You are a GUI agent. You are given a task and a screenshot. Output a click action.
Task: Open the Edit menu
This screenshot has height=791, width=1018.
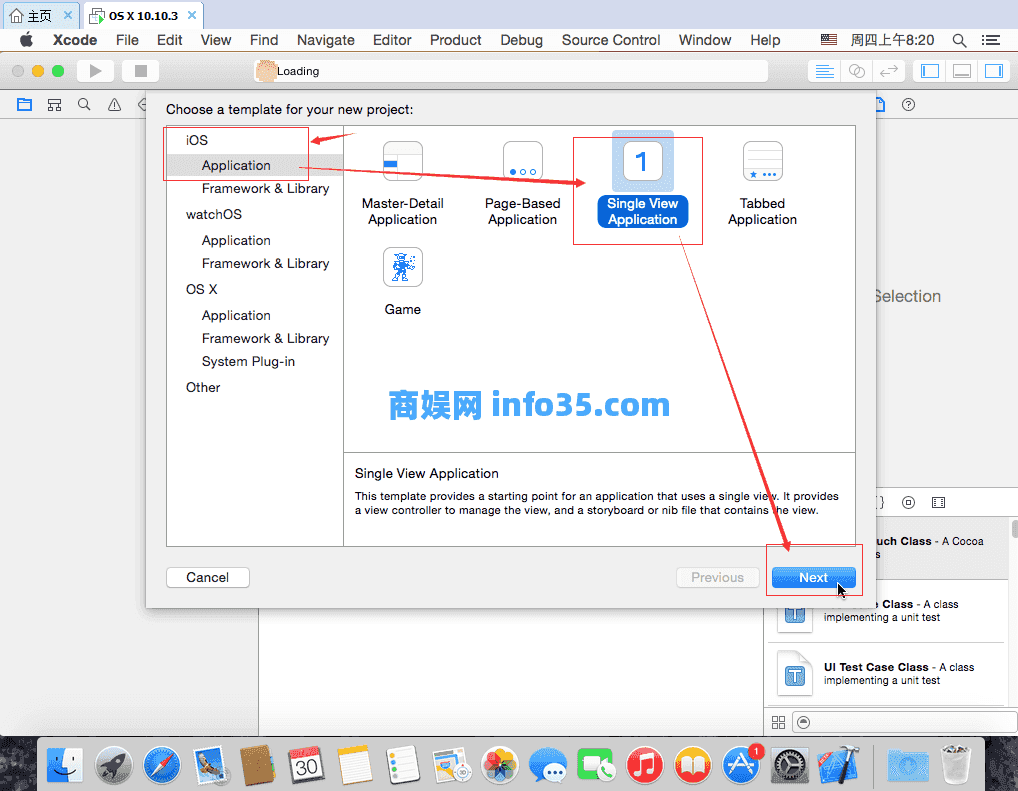point(169,40)
